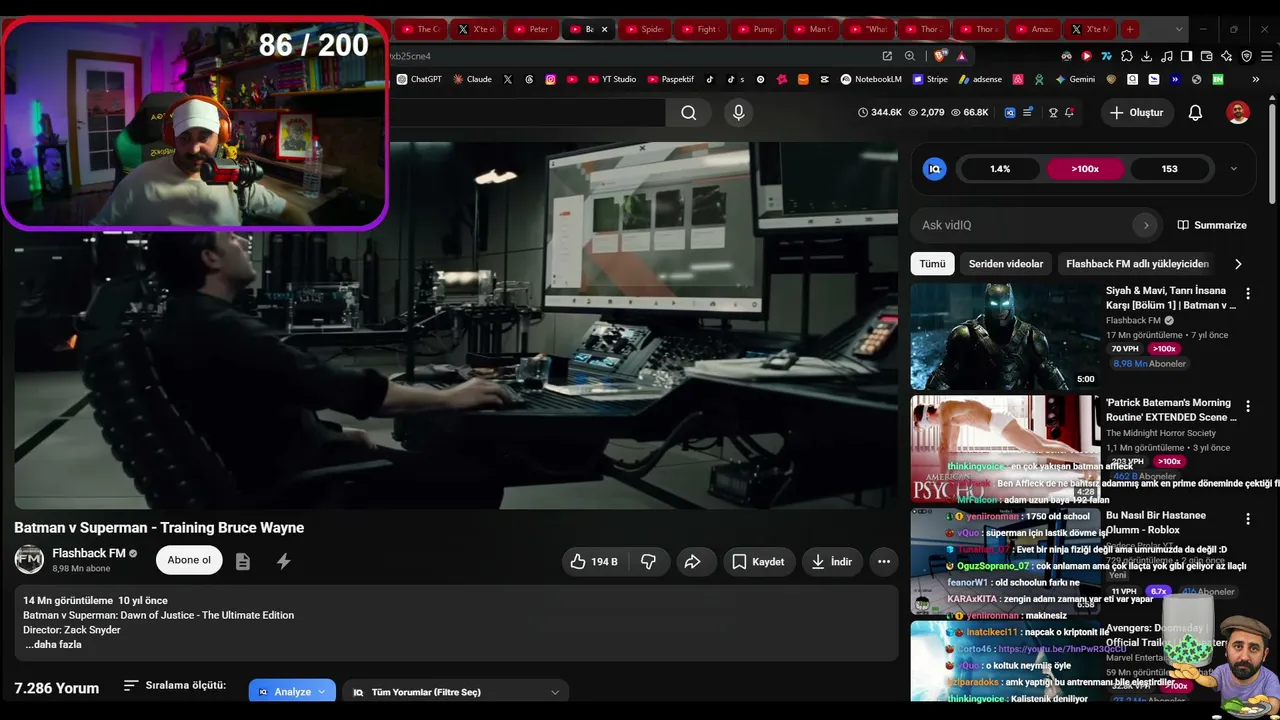Open the Siyah & Mavi Batman thumbnail
1280x720 pixels.
(x=1005, y=336)
